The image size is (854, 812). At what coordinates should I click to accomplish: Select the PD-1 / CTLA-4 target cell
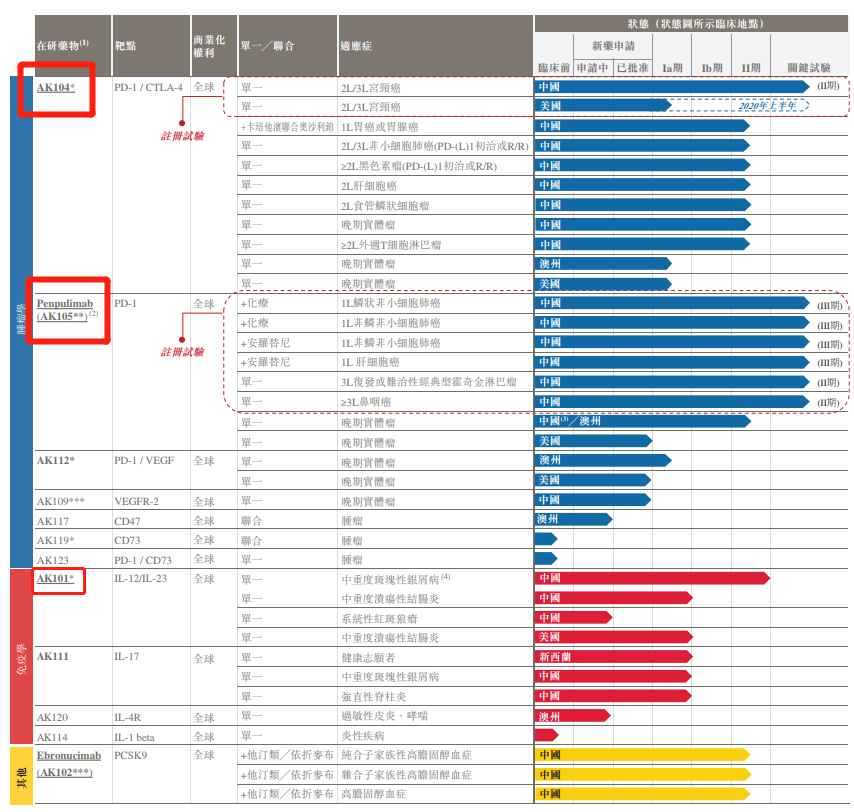point(148,87)
